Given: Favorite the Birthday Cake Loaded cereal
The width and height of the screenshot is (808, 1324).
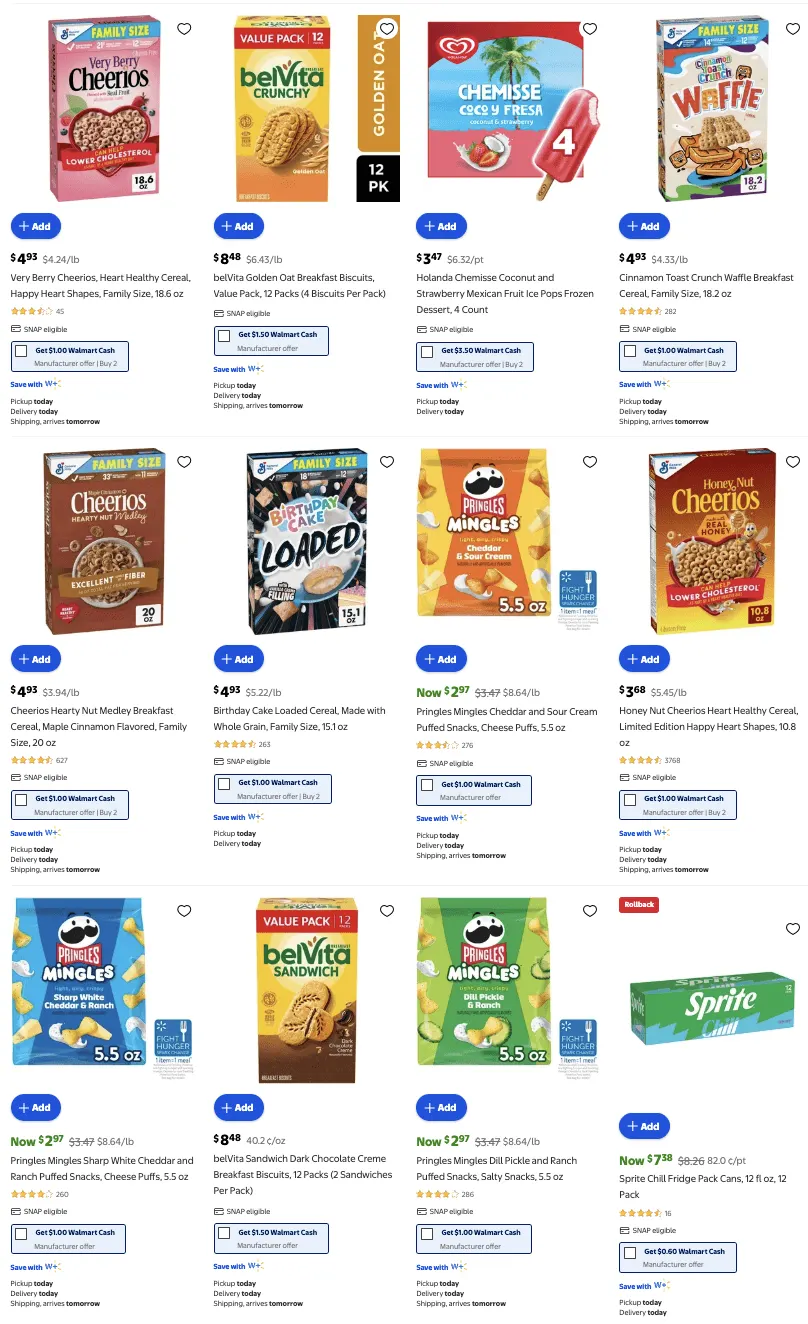Looking at the screenshot, I should click(387, 462).
